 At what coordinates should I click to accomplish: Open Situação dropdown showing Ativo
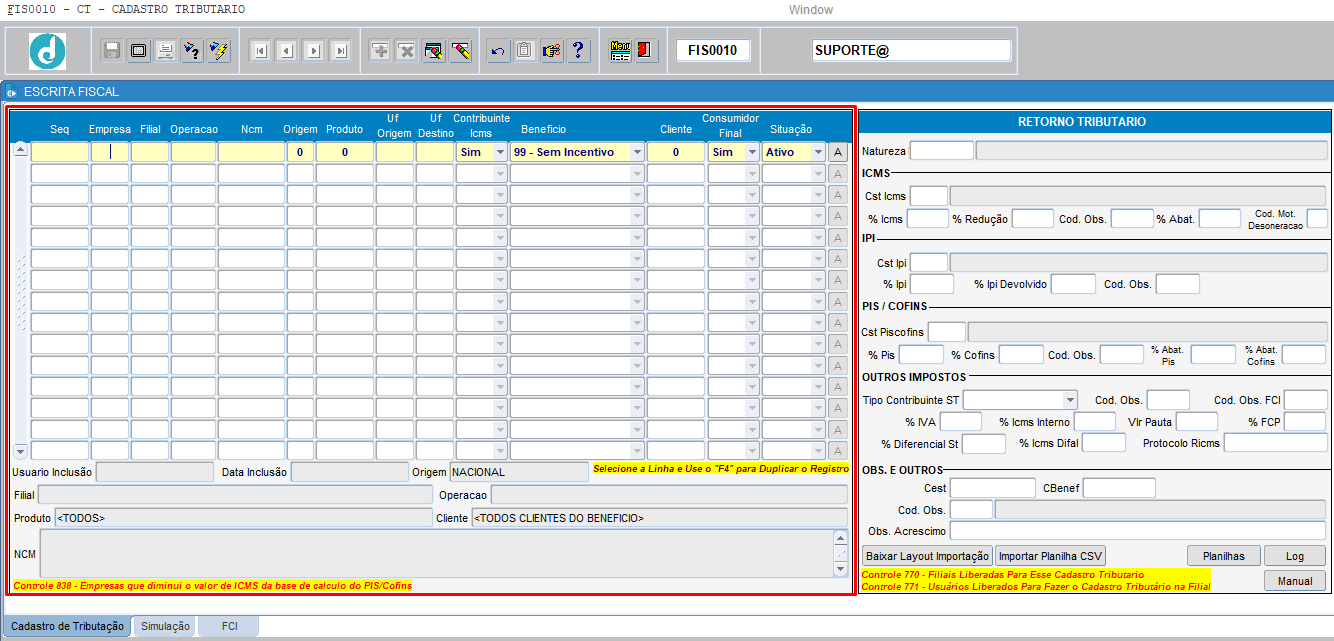click(818, 152)
